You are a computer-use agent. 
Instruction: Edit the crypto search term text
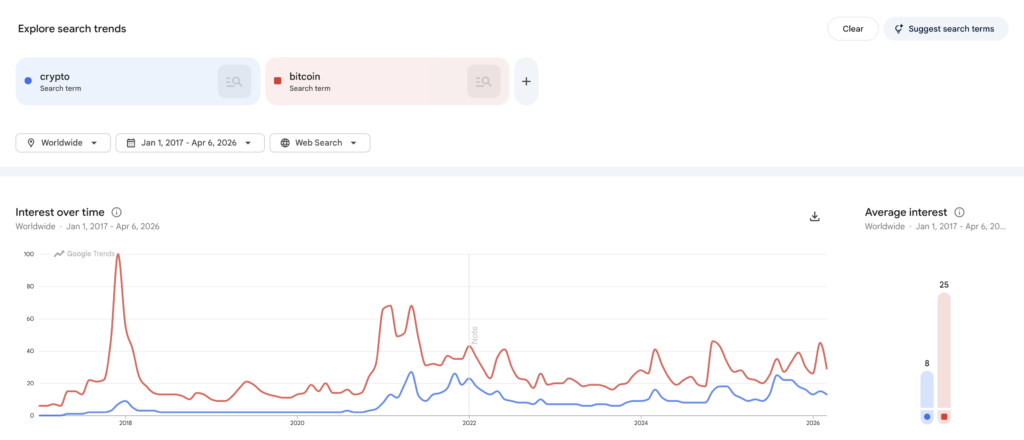click(x=54, y=76)
